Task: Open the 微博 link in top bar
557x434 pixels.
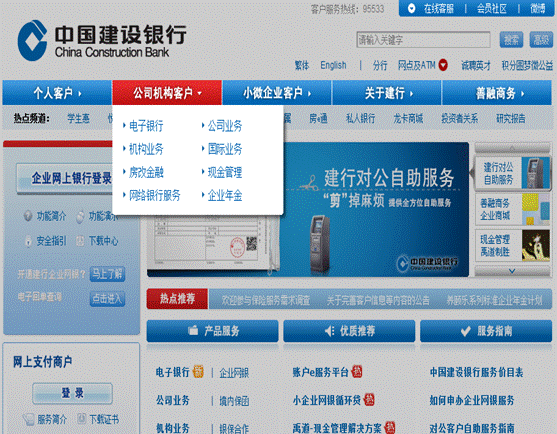Action: (537, 8)
